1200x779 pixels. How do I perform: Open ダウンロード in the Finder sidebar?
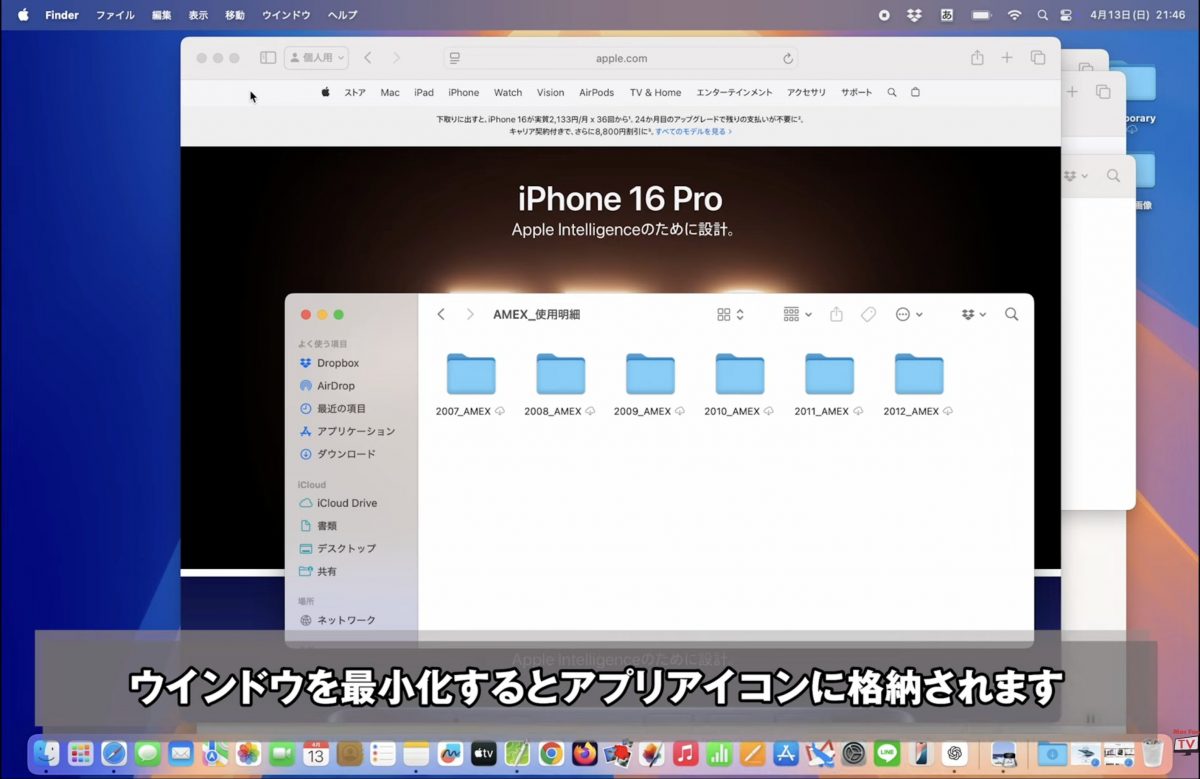pos(346,454)
